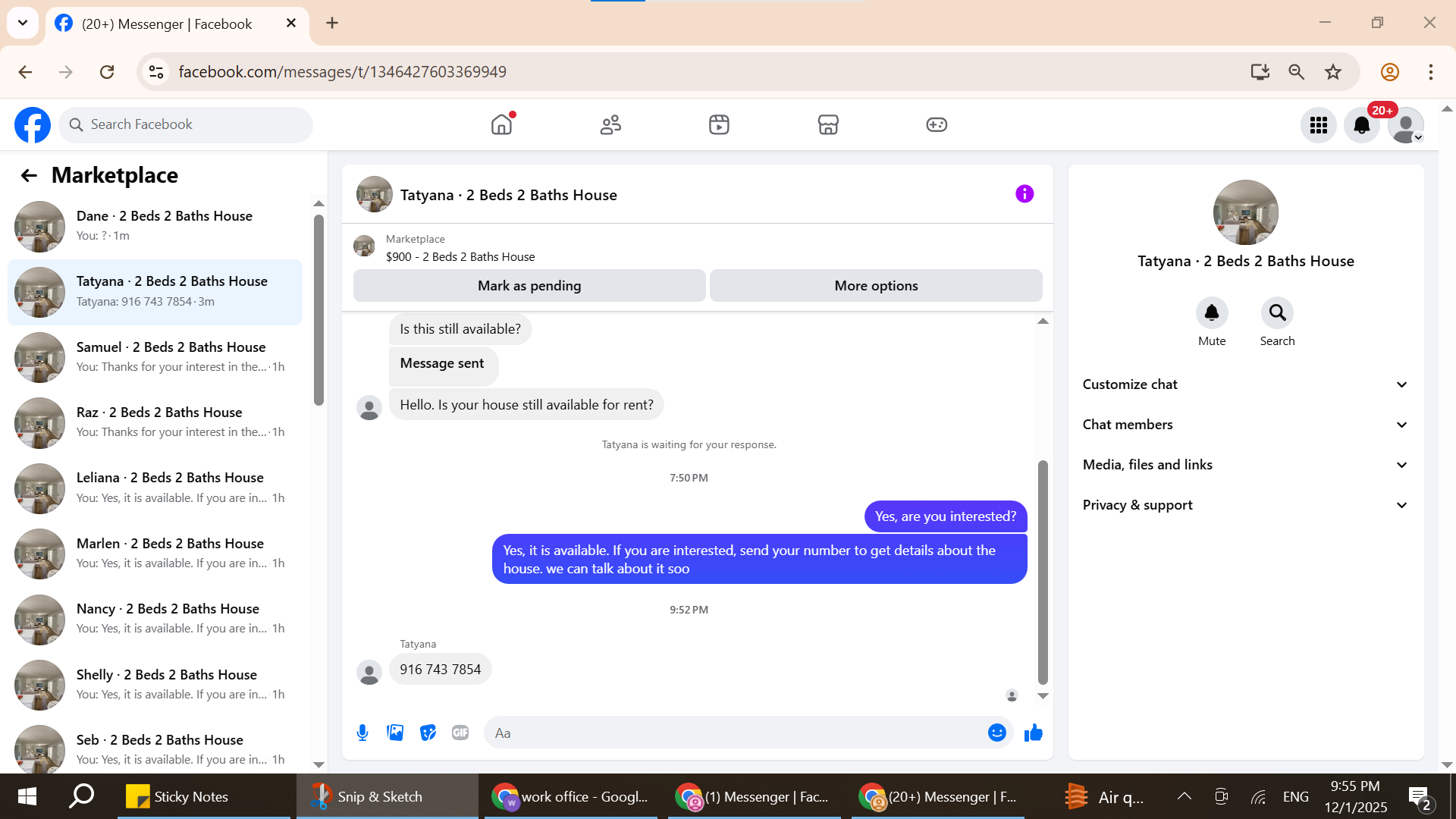1456x819 pixels.
Task: Click the browser address bar URL
Action: coord(342,72)
